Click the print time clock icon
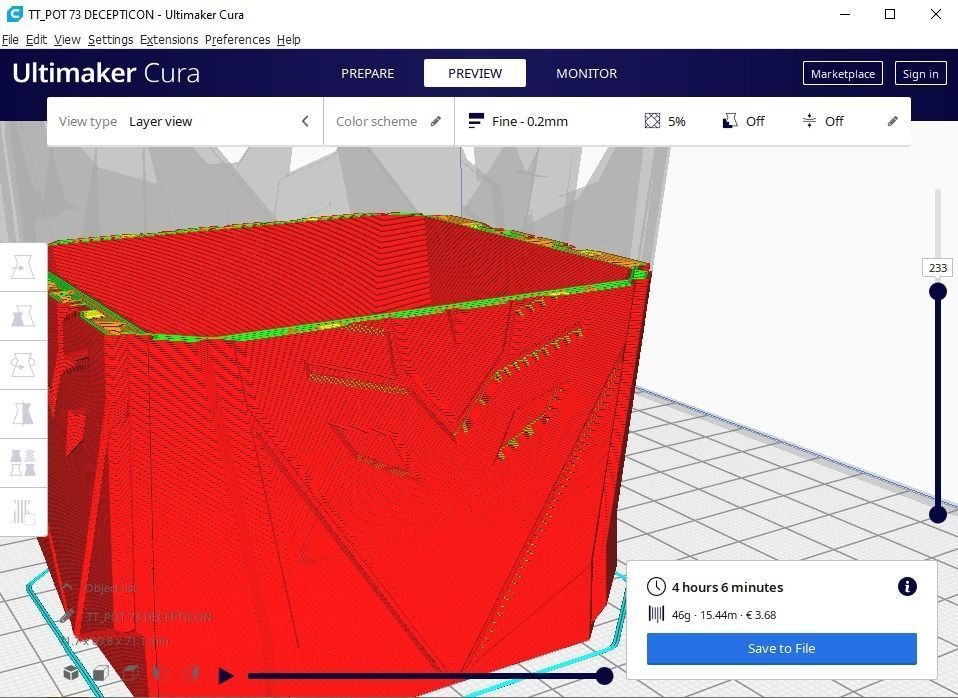 656,587
